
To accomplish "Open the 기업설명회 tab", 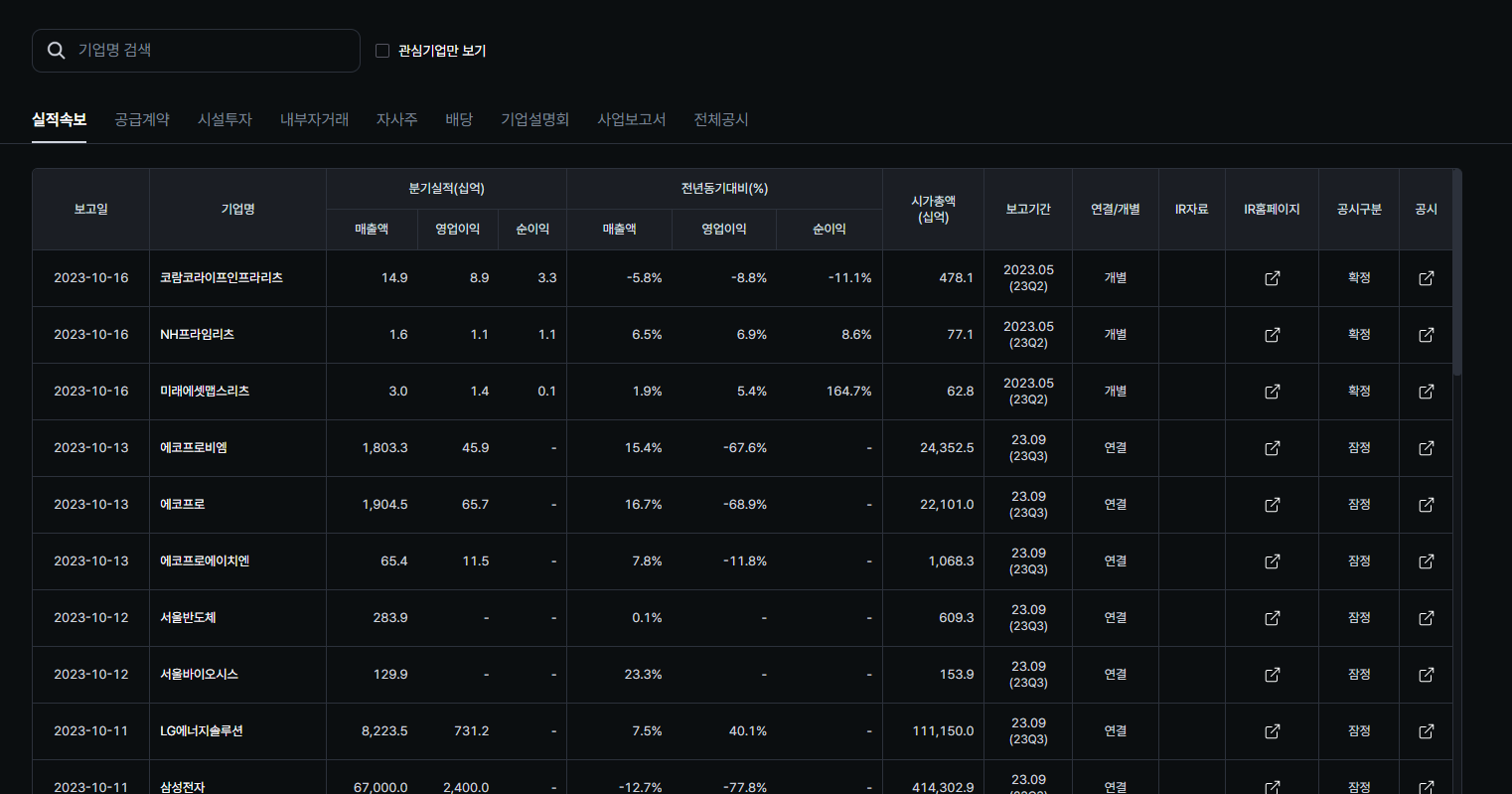I will click(534, 119).
